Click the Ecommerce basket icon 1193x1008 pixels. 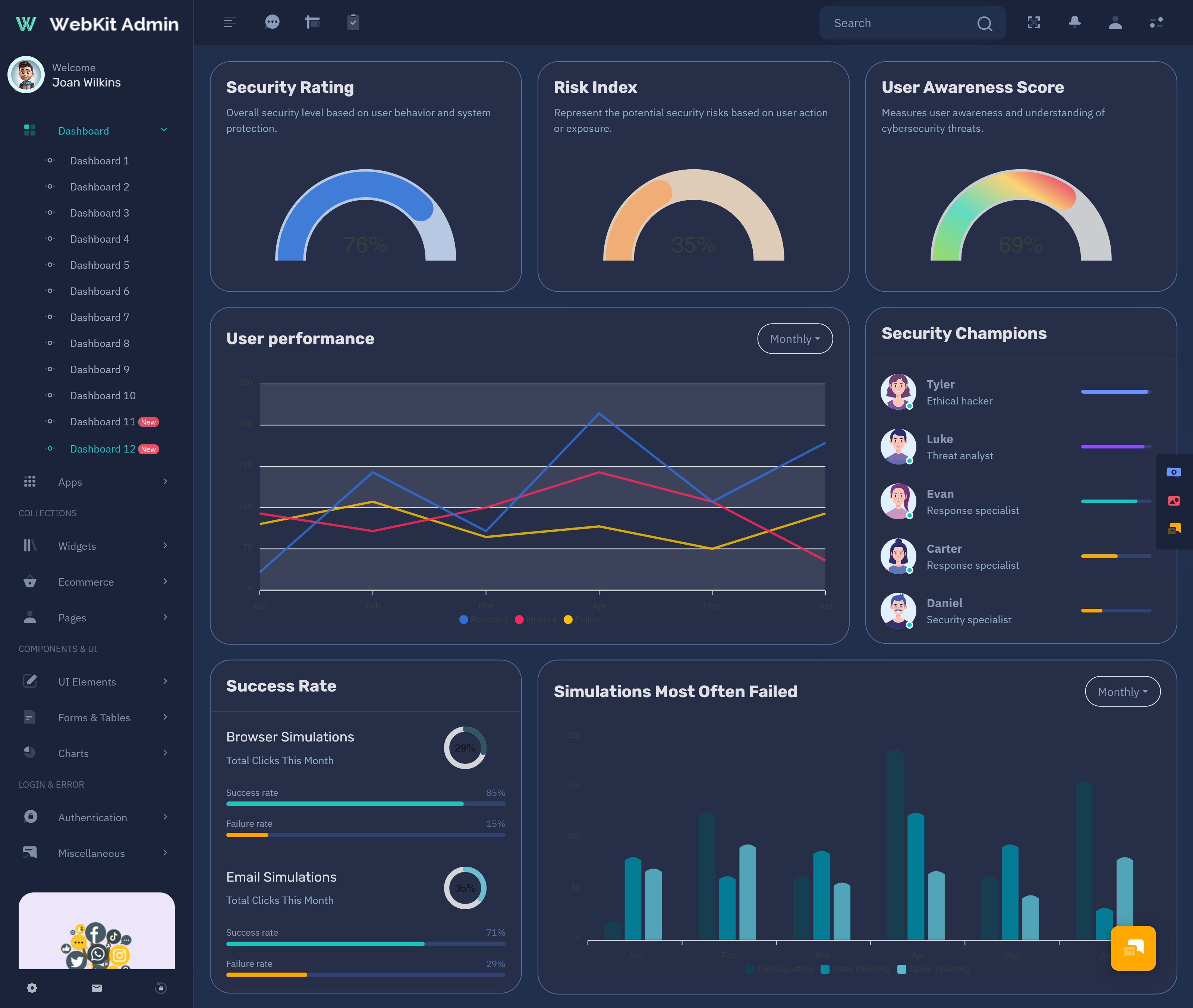30,582
